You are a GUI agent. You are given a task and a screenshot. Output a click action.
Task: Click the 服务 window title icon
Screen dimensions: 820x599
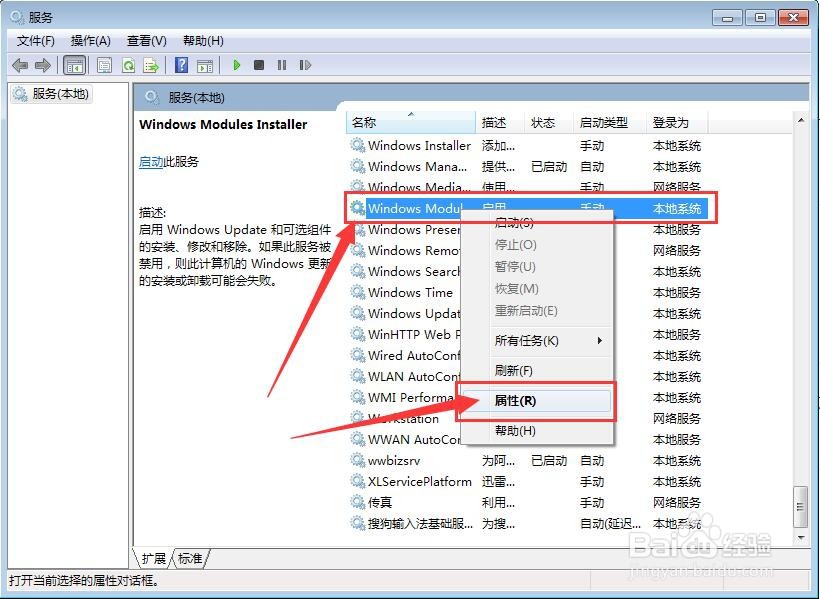[x=17, y=17]
